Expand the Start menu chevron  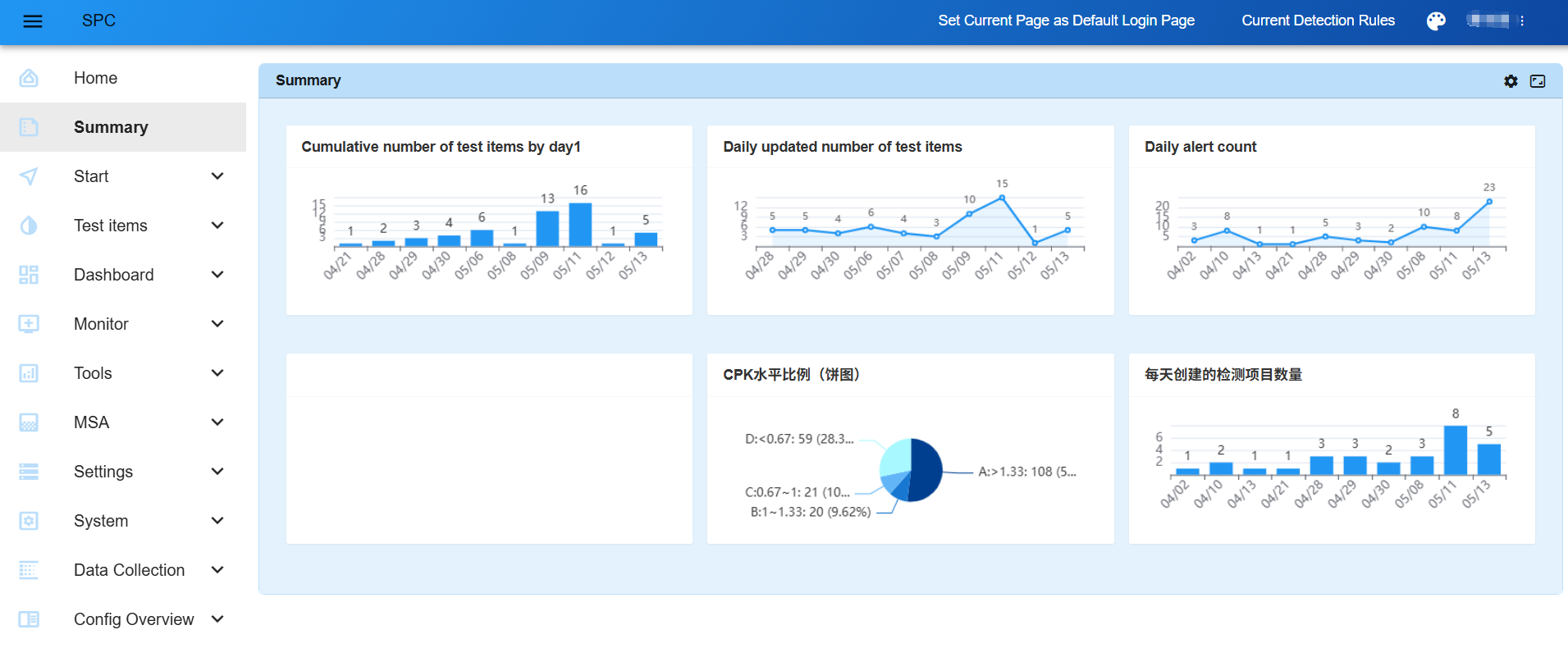point(217,176)
